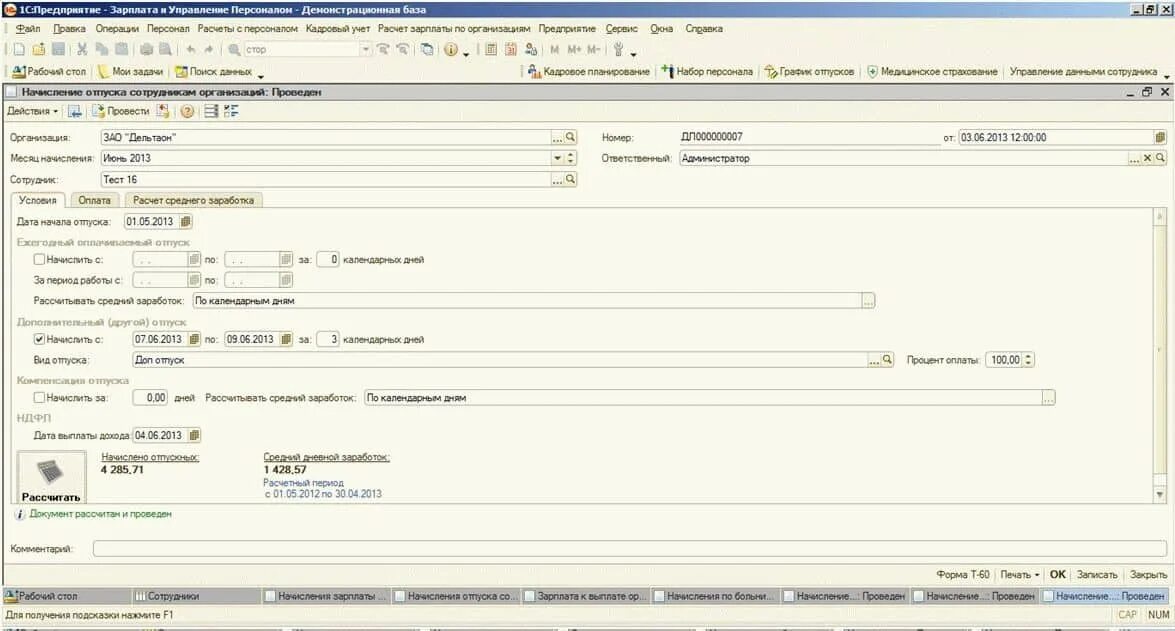
Task: Click the magnifier icon in Вид отпуска field
Action: tap(887, 360)
